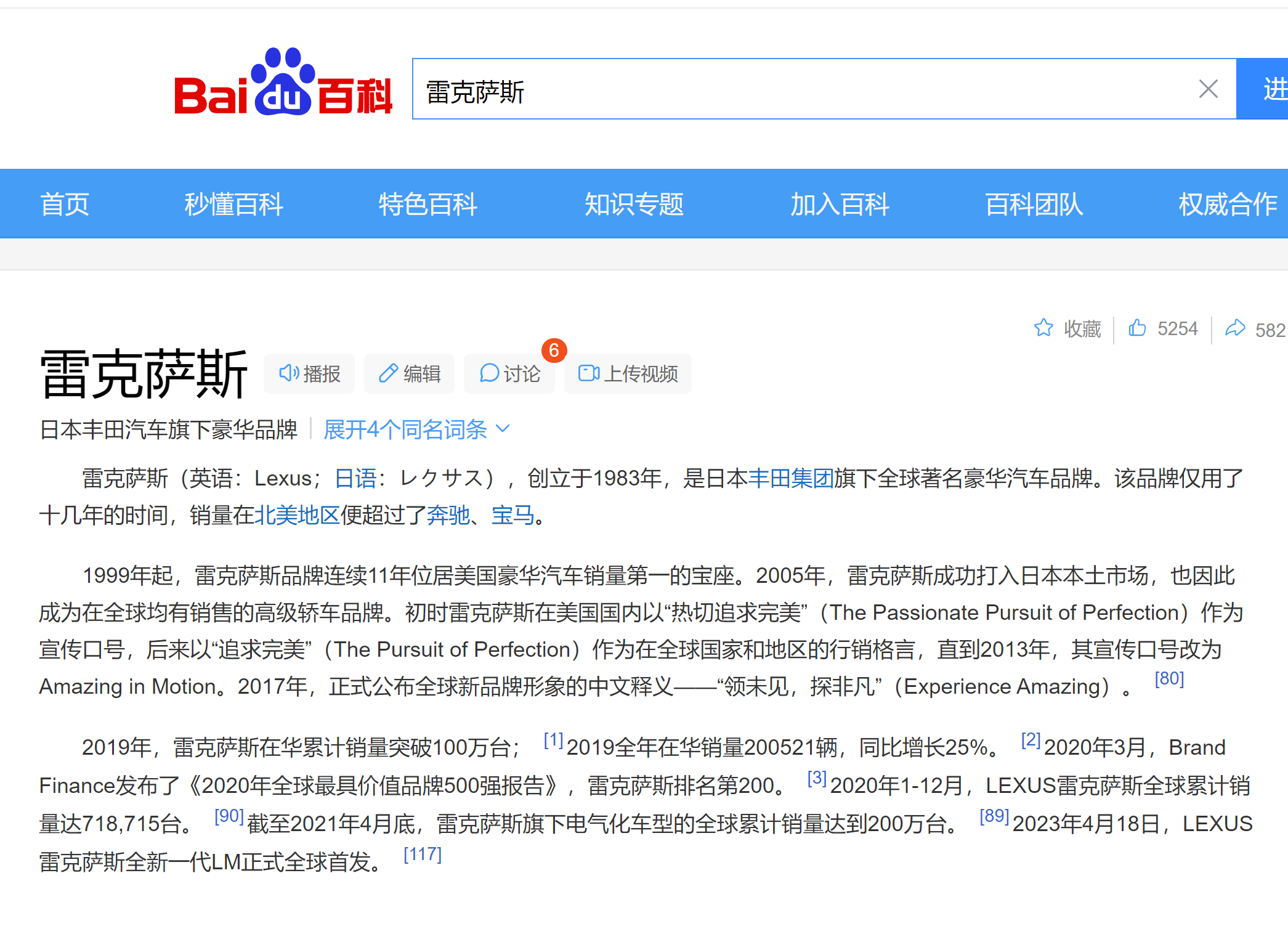Click the blue 进 search button
The image size is (1288, 926).
pyautogui.click(x=1262, y=89)
